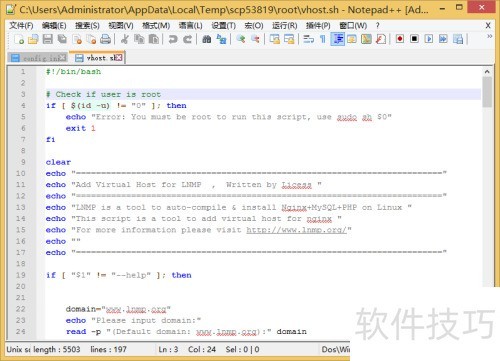
Task: Toggle synchronized vertical scrolling
Action: pos(275,39)
